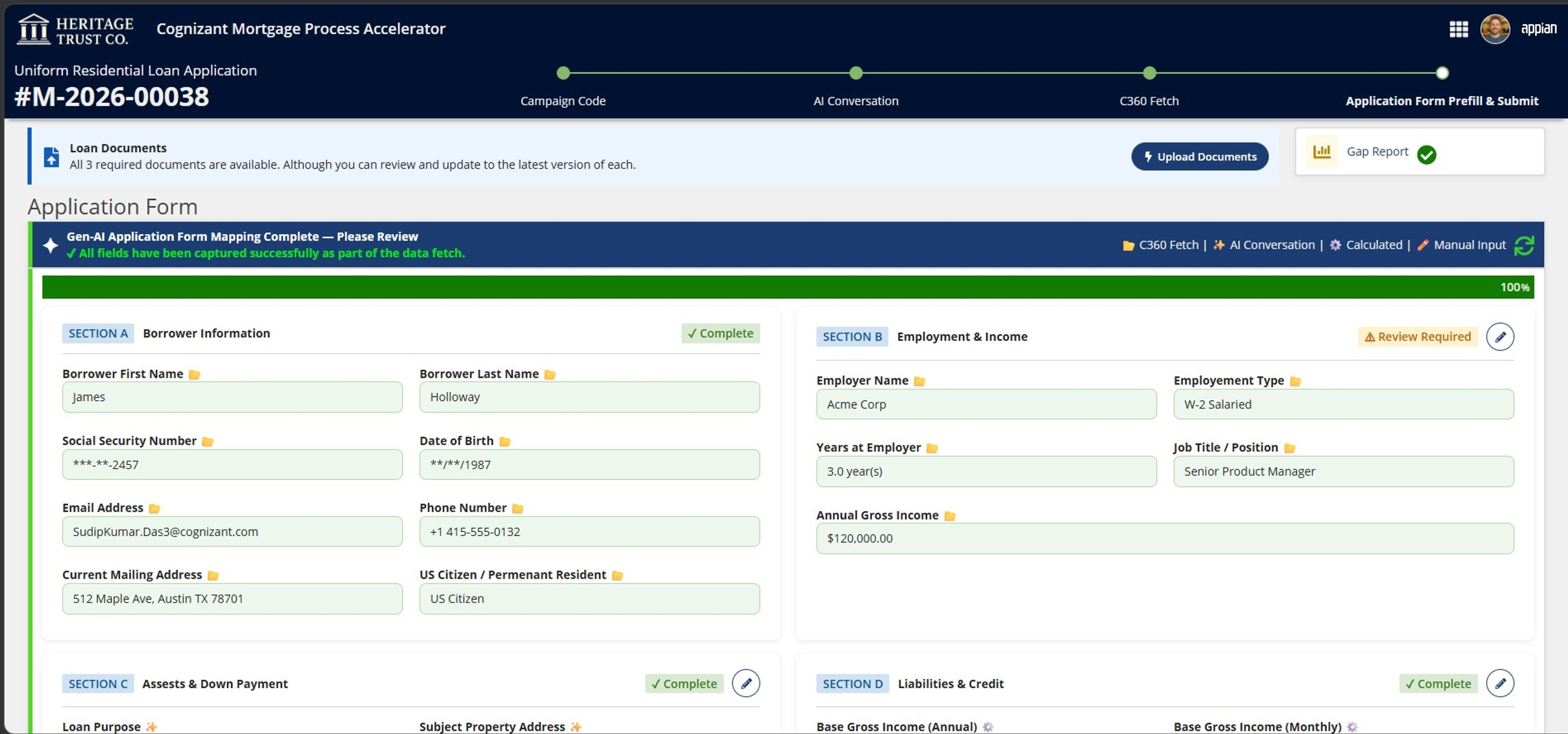Image resolution: width=1568 pixels, height=734 pixels.
Task: Click the SECTION A label tag
Action: click(x=98, y=334)
